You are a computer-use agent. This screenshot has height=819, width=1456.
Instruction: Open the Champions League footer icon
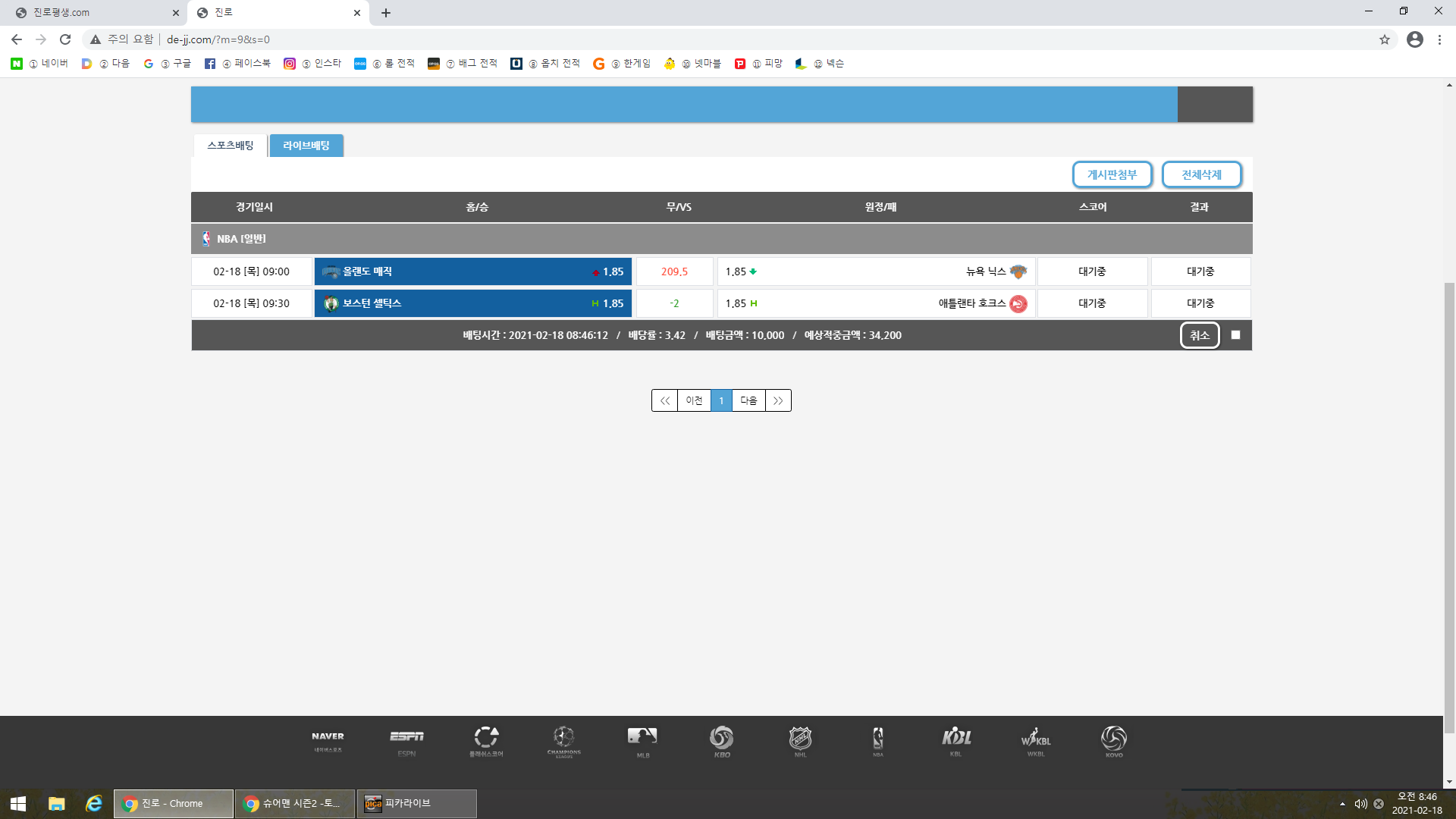[563, 741]
